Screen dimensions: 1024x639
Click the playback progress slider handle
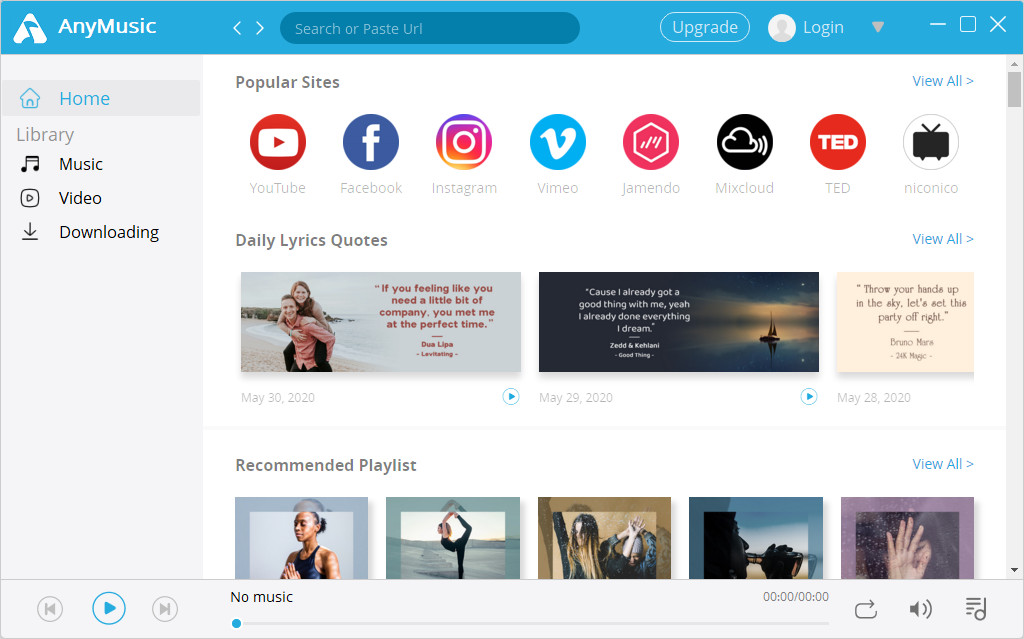236,623
